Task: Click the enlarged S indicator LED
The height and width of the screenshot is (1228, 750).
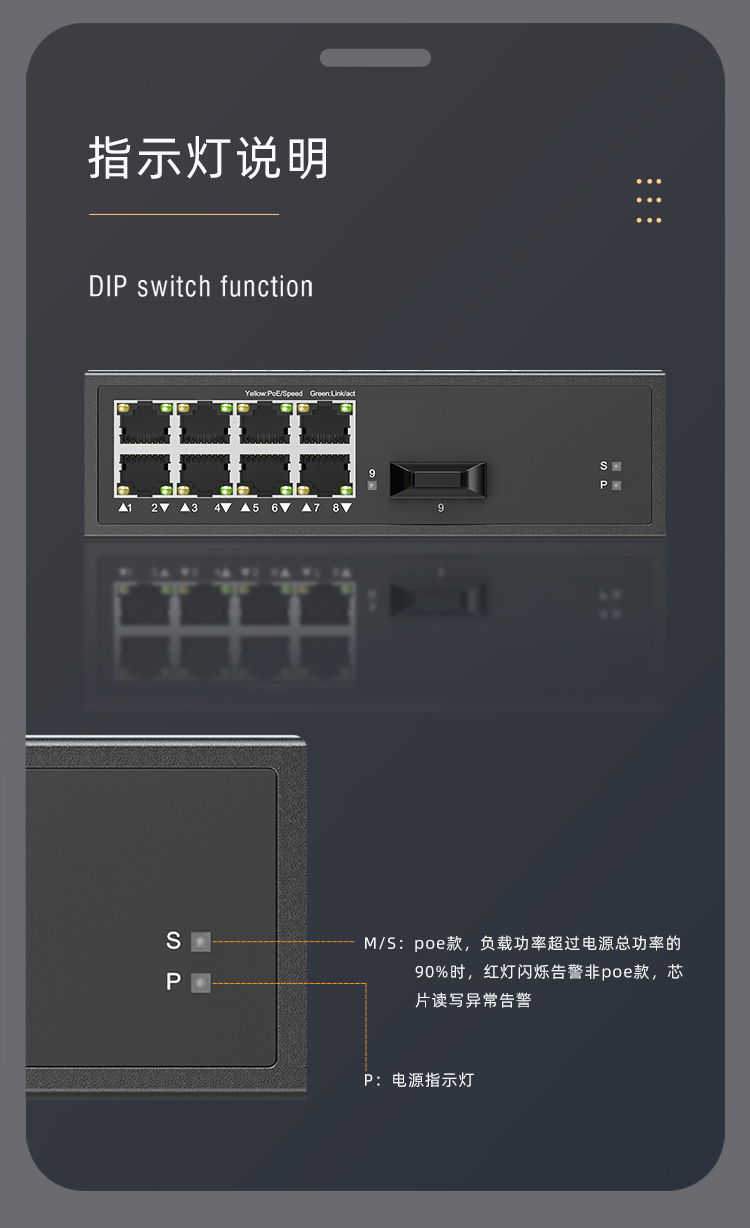Action: (x=201, y=941)
